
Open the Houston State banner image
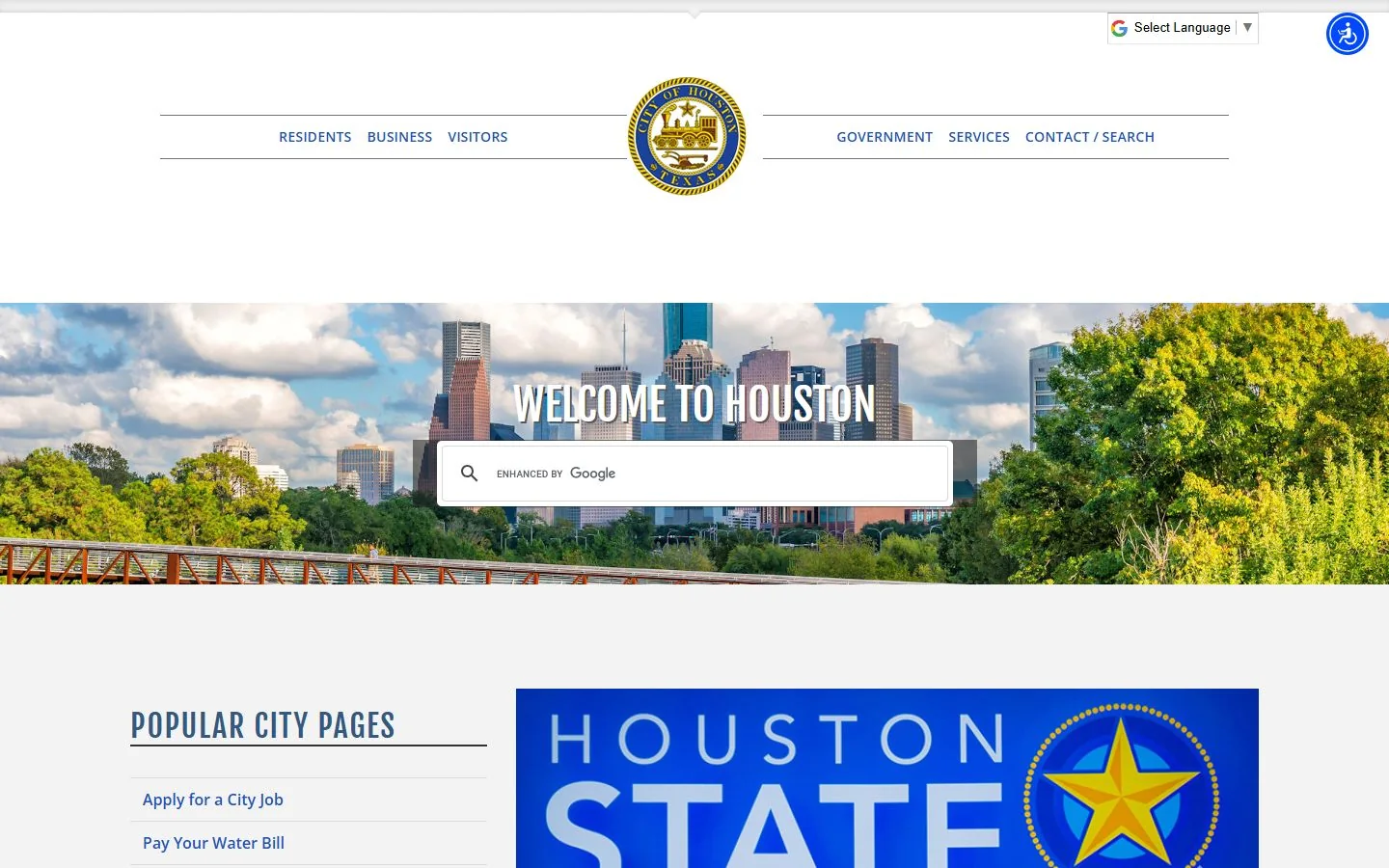click(887, 778)
